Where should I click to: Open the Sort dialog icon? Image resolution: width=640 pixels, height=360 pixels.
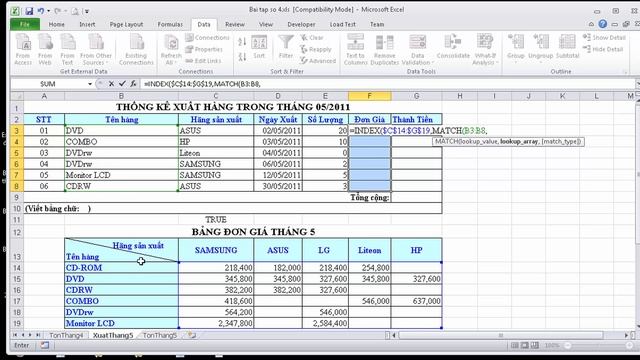259,48
